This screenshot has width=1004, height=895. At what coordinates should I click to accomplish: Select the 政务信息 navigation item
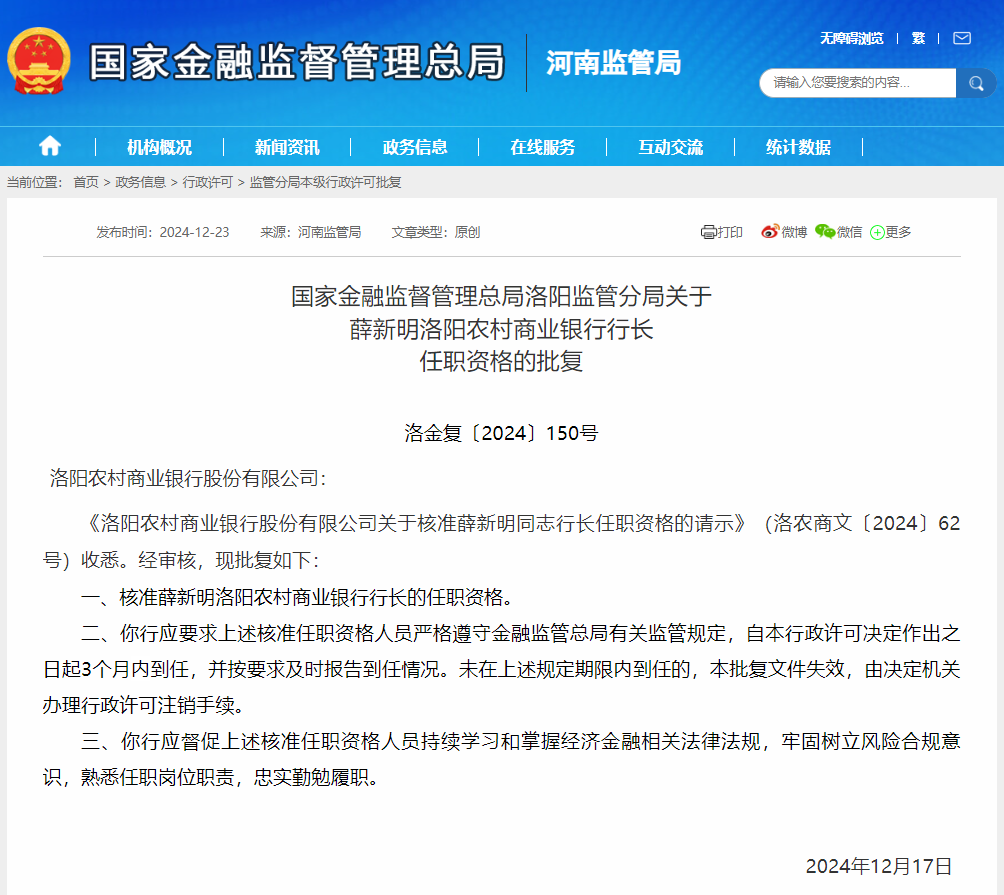415,147
